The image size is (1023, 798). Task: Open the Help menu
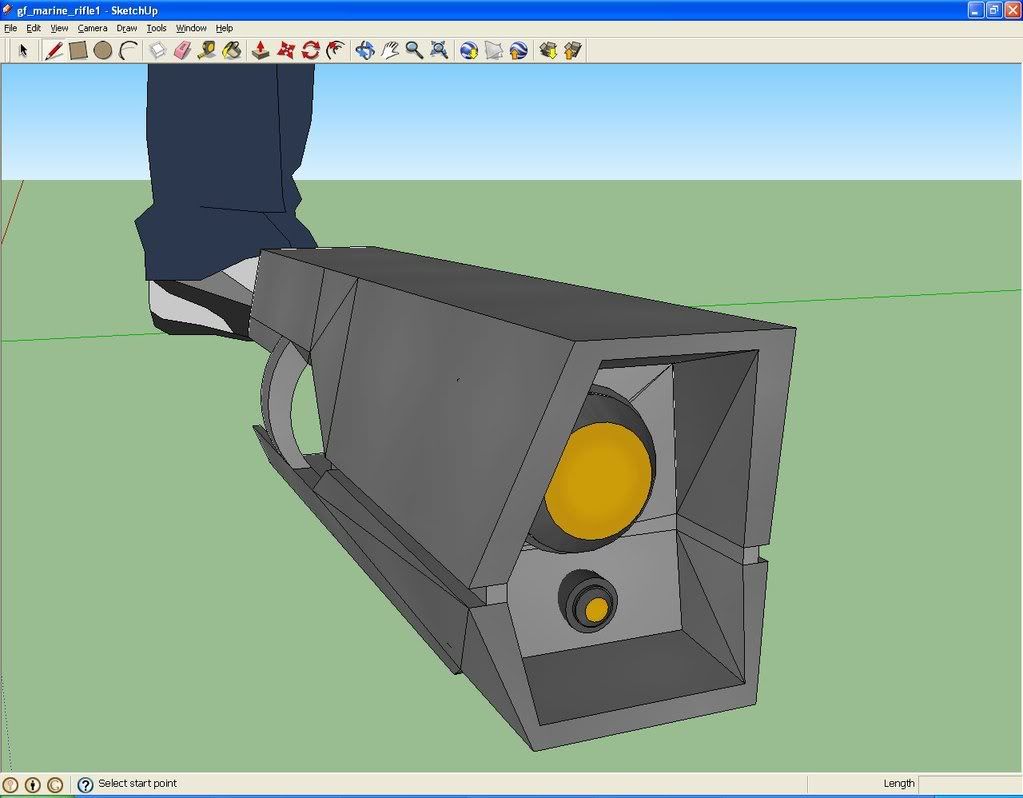(224, 28)
